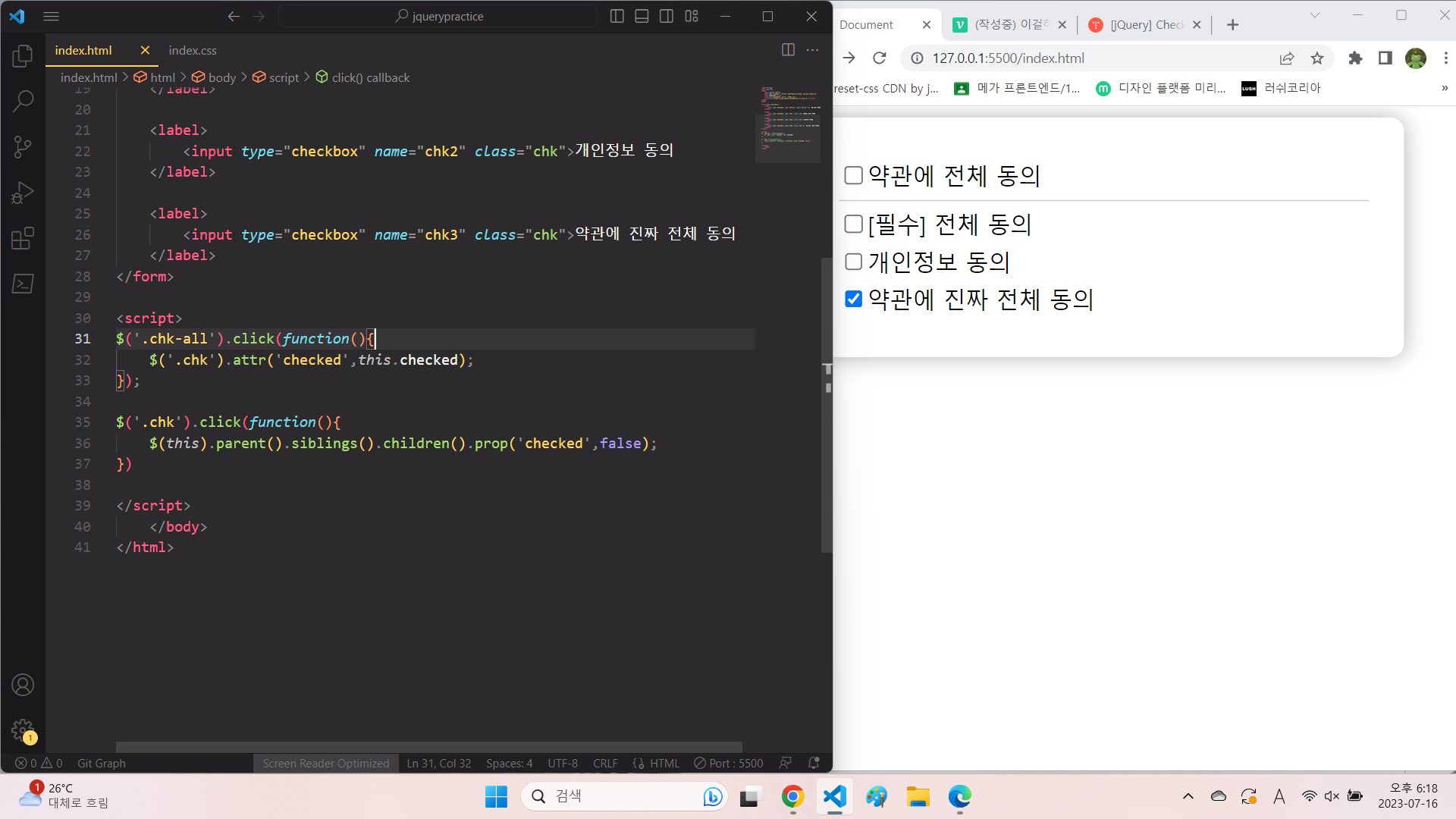Viewport: 1456px width, 819px height.
Task: Switch to the index.css tab
Action: tap(193, 50)
